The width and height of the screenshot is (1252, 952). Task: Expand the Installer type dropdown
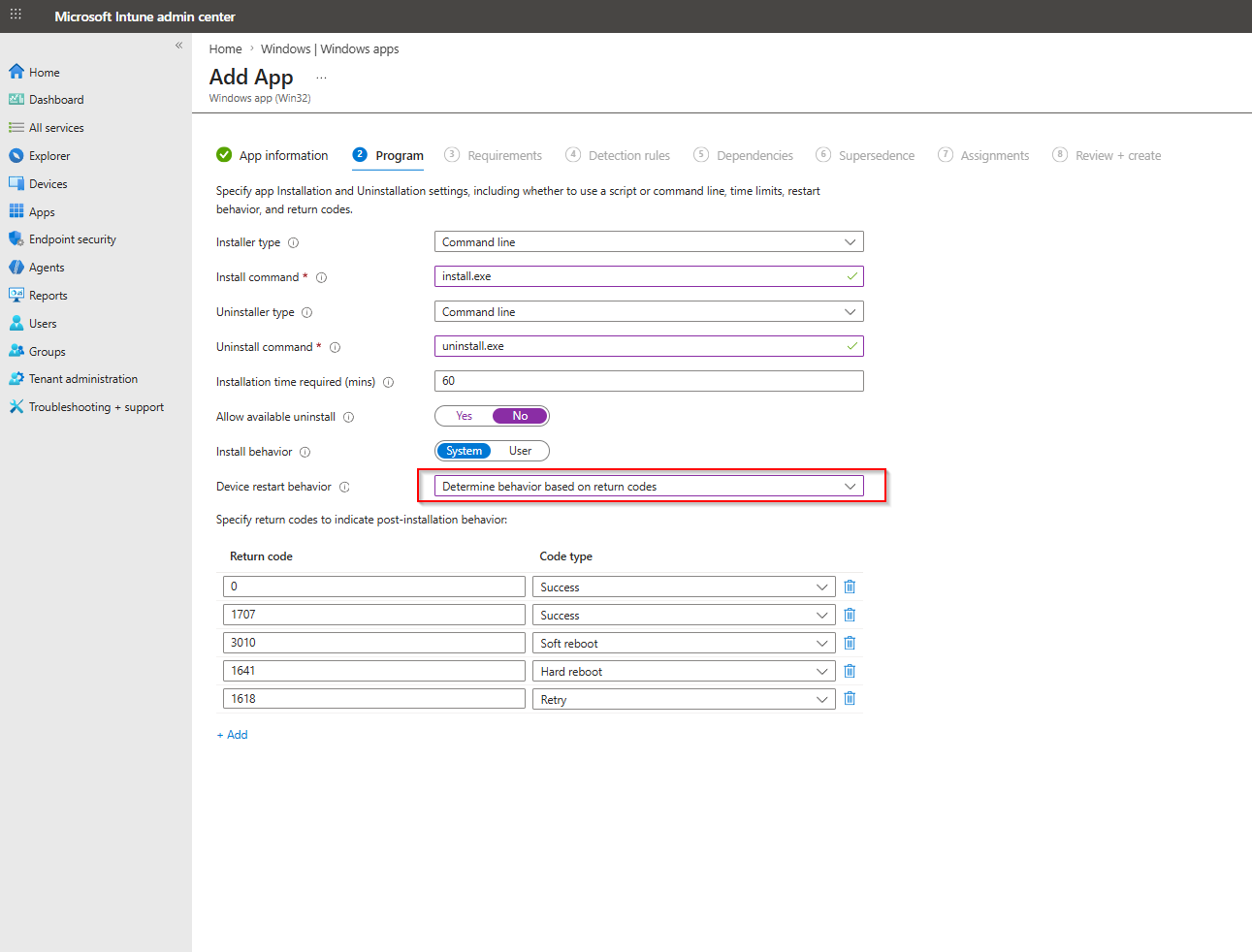pyautogui.click(x=648, y=242)
